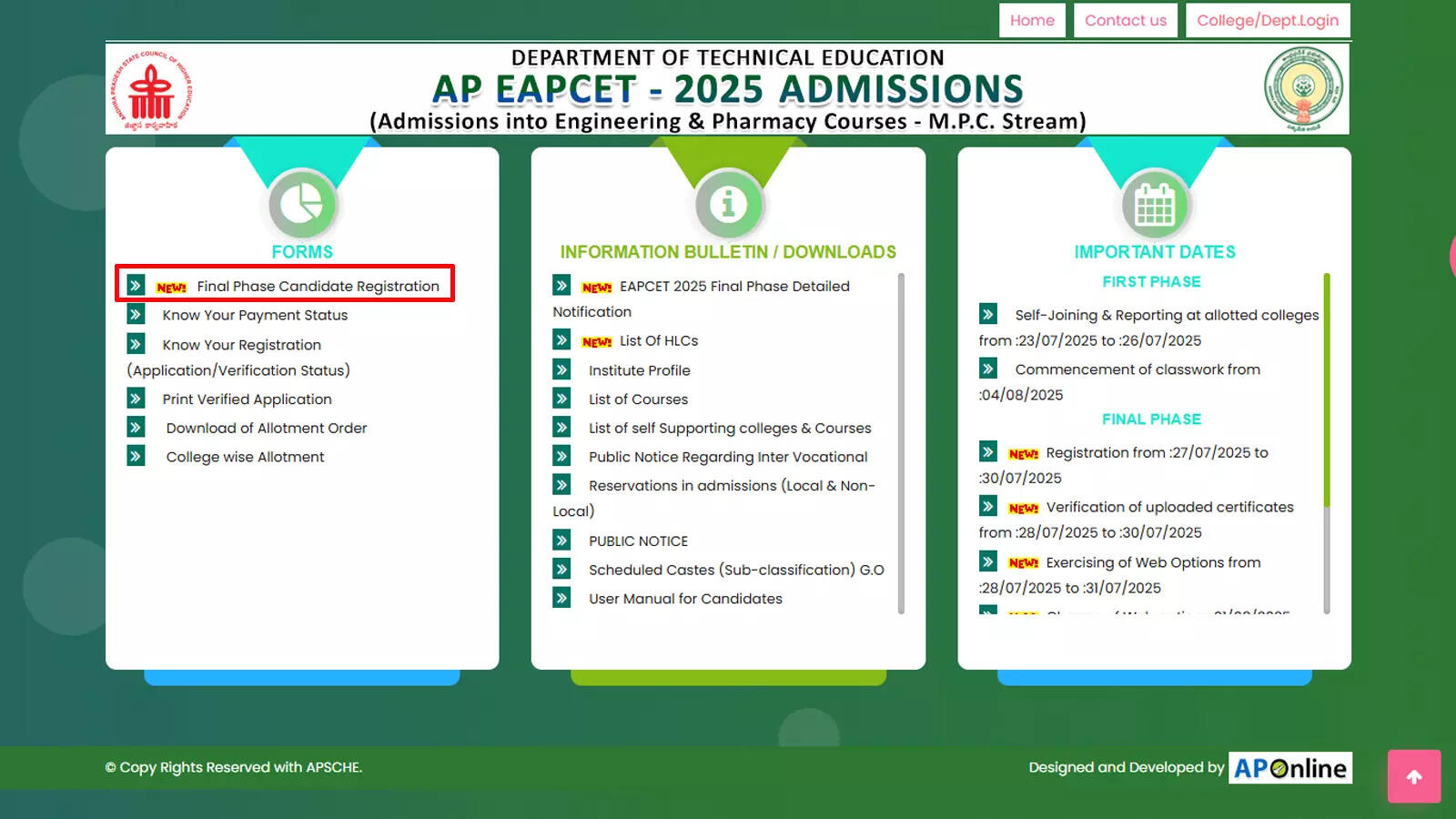Click arrow icon beside Final Phase Candidate Registration
The width and height of the screenshot is (1456, 819).
[136, 286]
